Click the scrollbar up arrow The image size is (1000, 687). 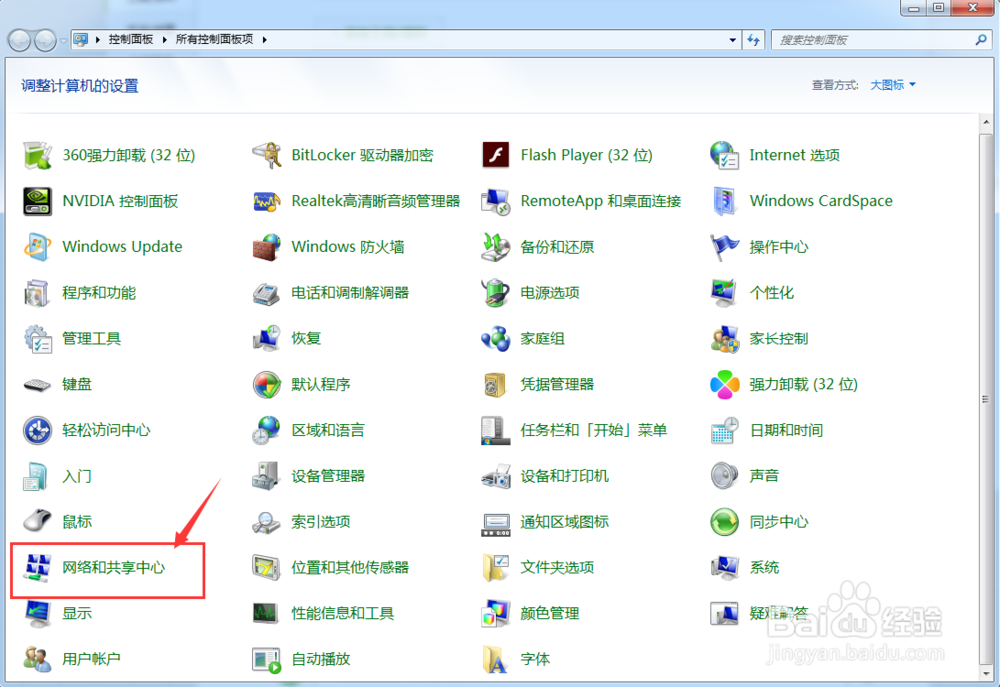[x=986, y=122]
